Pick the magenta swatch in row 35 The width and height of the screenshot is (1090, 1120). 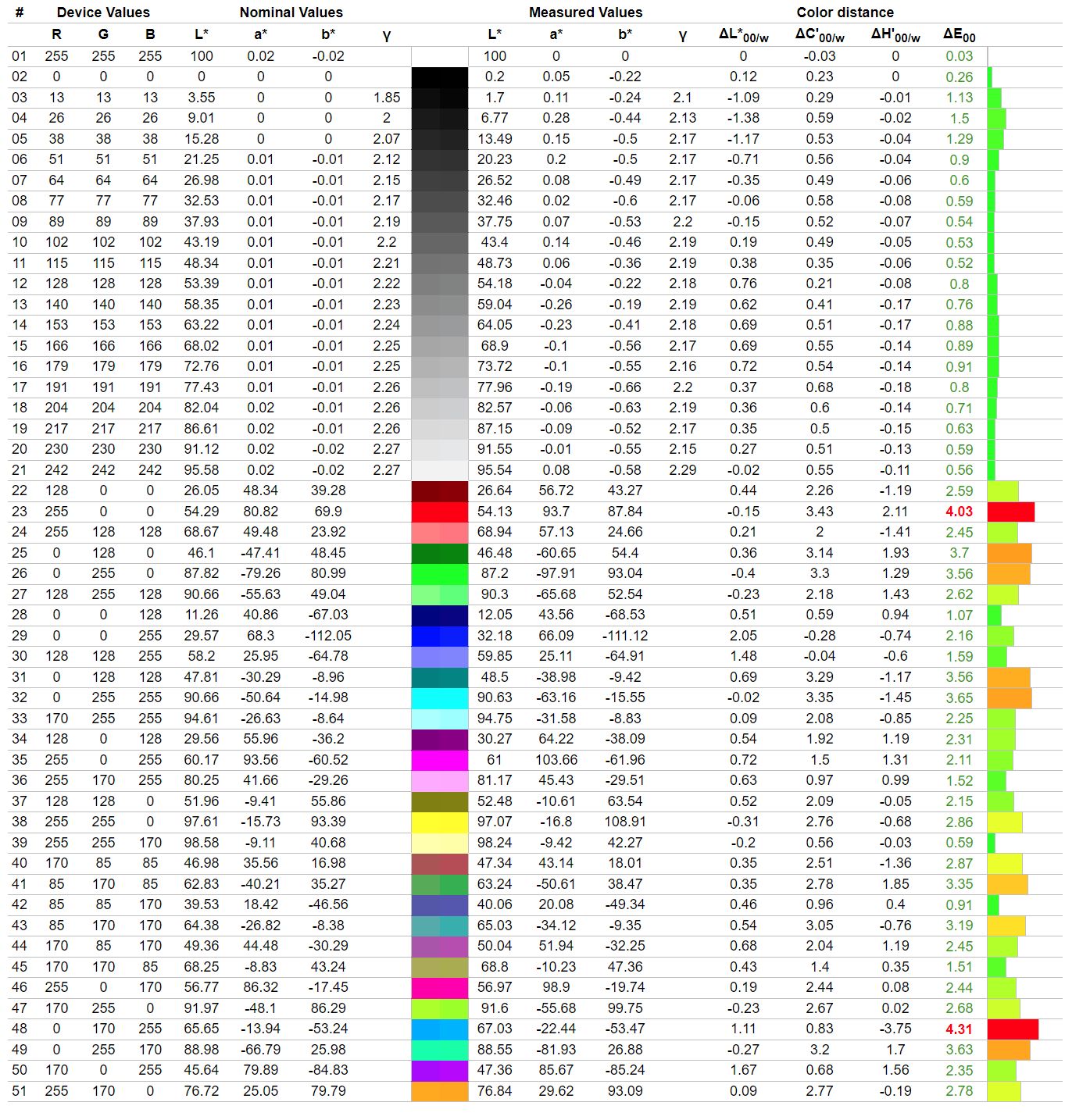tap(439, 760)
